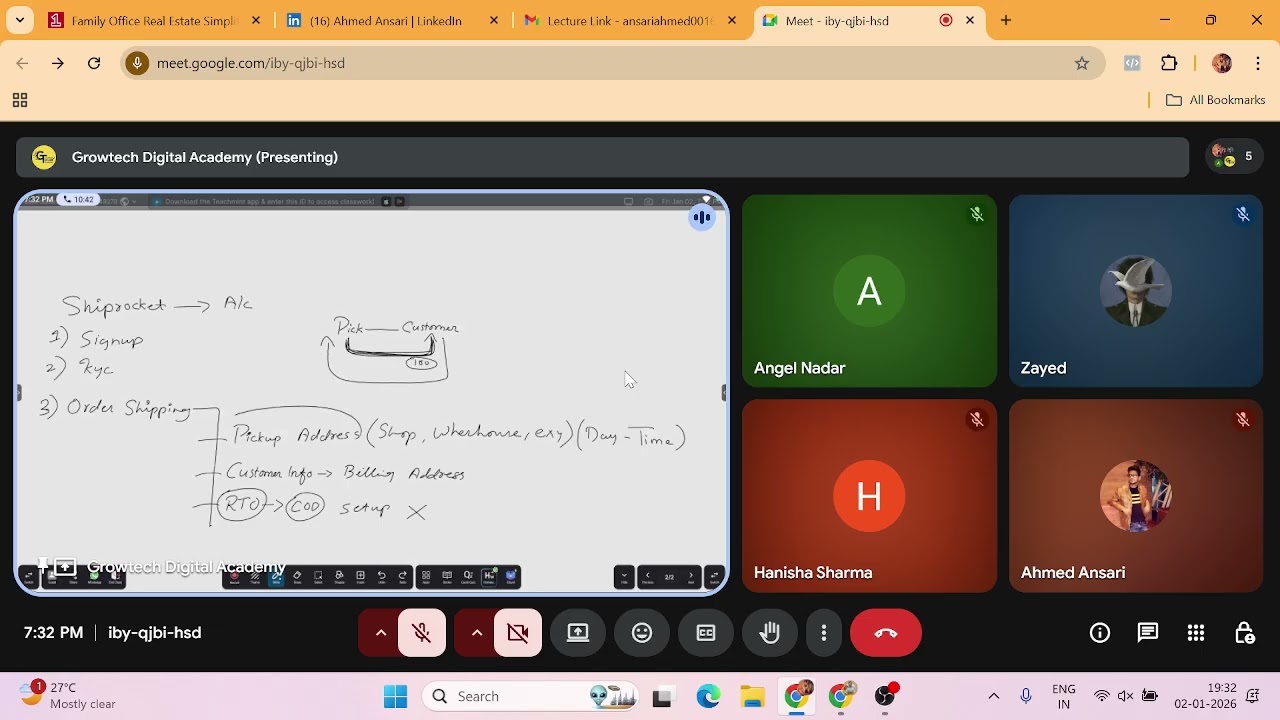Leave call with red hang-up button

pos(886,633)
